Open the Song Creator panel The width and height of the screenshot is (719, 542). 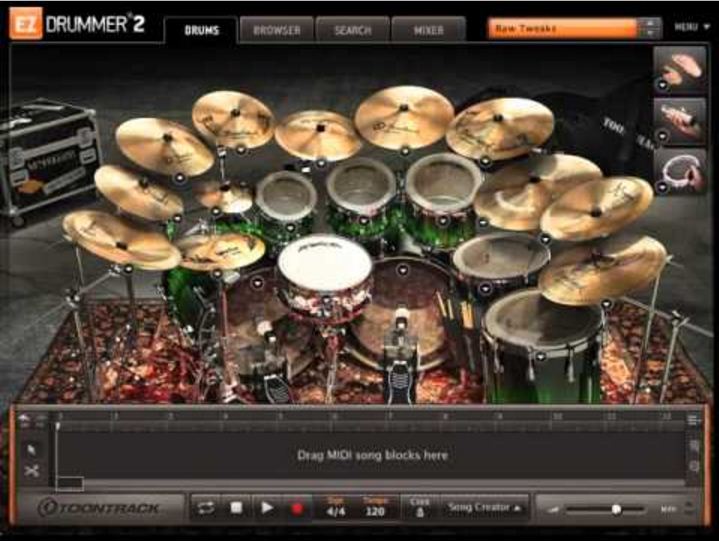[x=484, y=508]
